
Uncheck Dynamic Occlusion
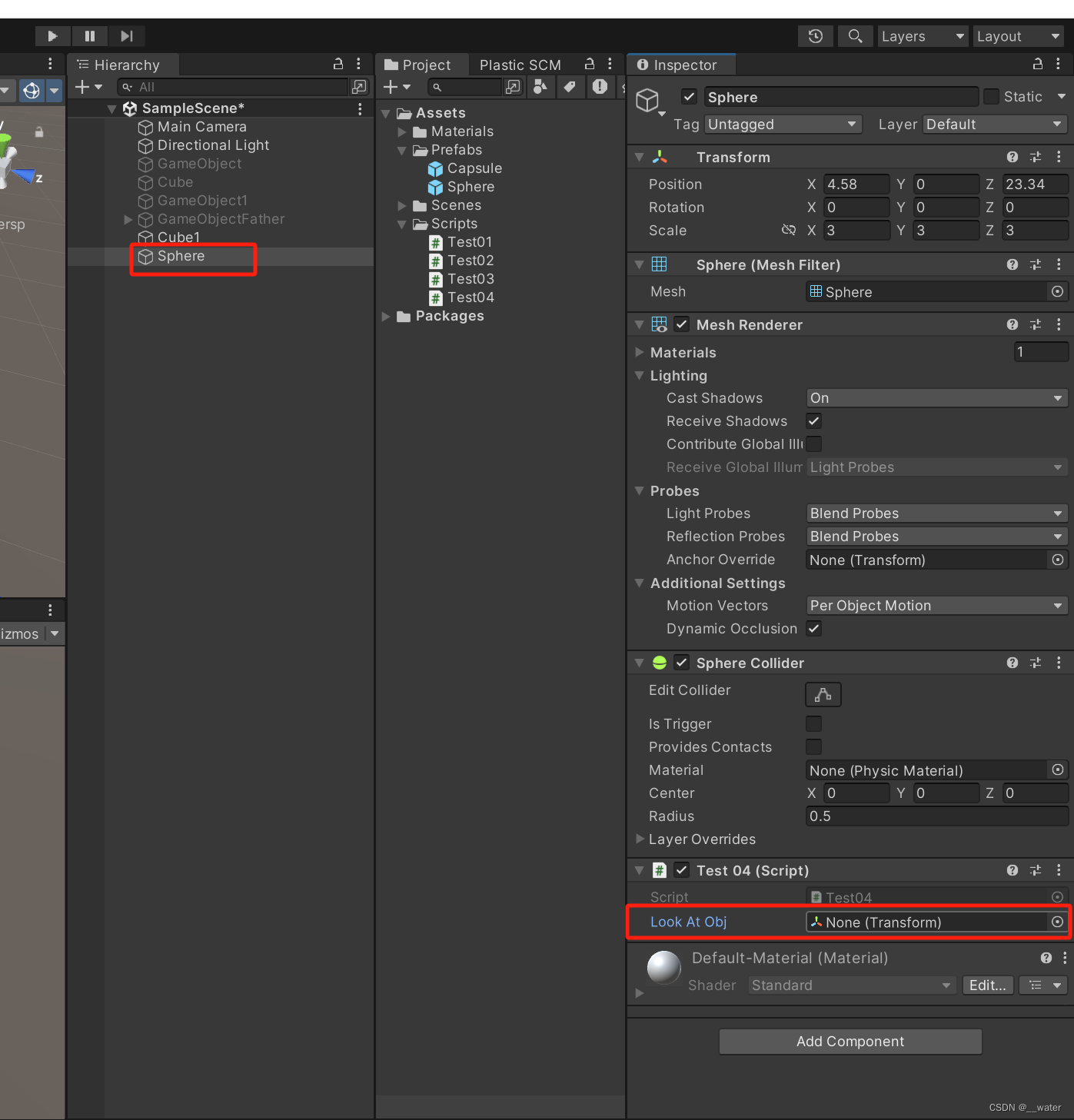tap(813, 629)
